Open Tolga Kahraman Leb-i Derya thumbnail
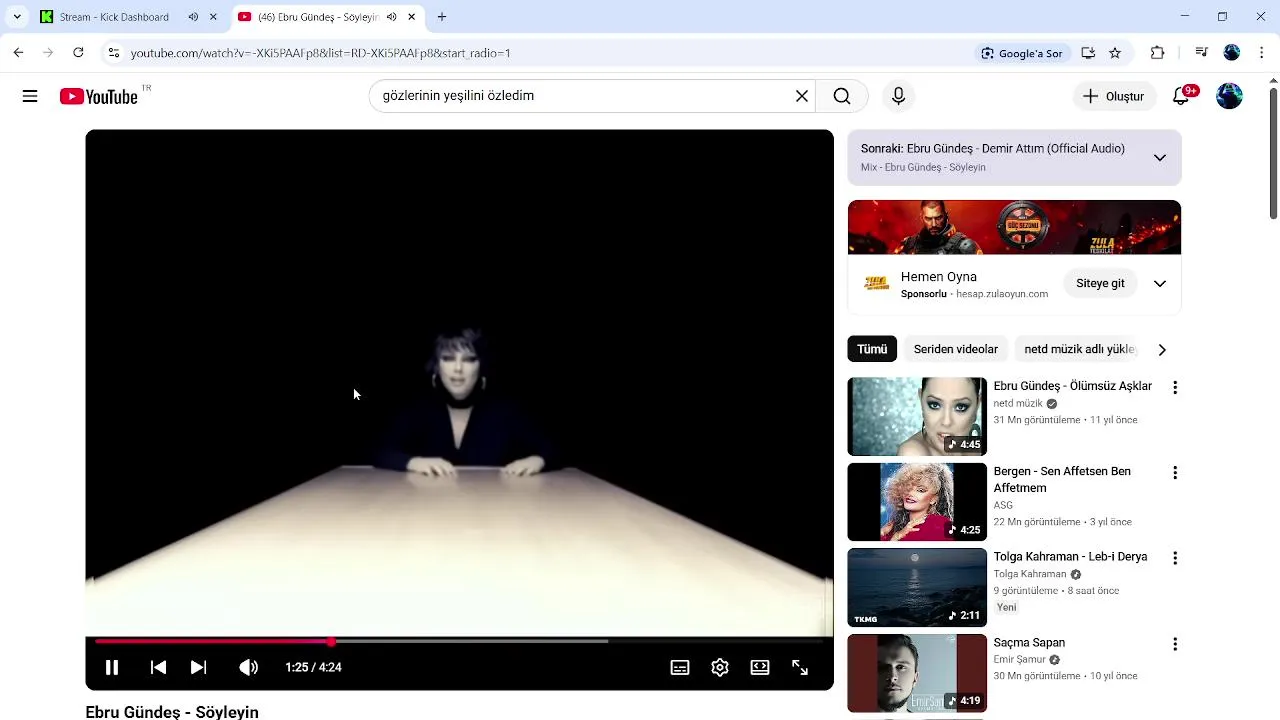The image size is (1280, 720). click(917, 587)
